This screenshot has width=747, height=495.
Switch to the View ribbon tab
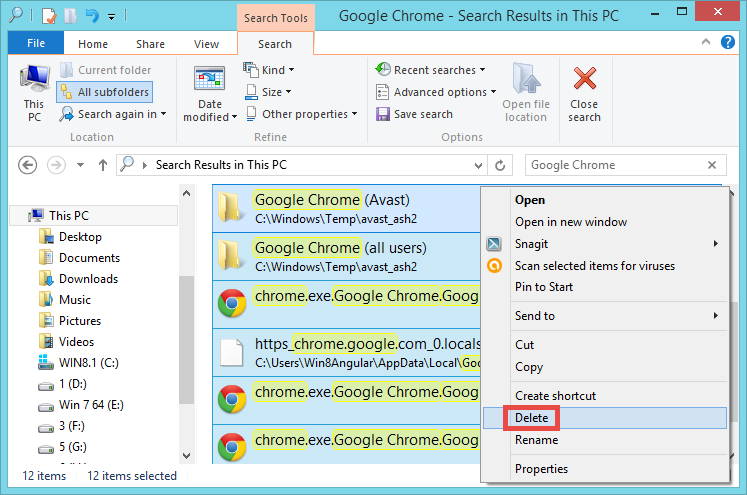click(x=206, y=44)
